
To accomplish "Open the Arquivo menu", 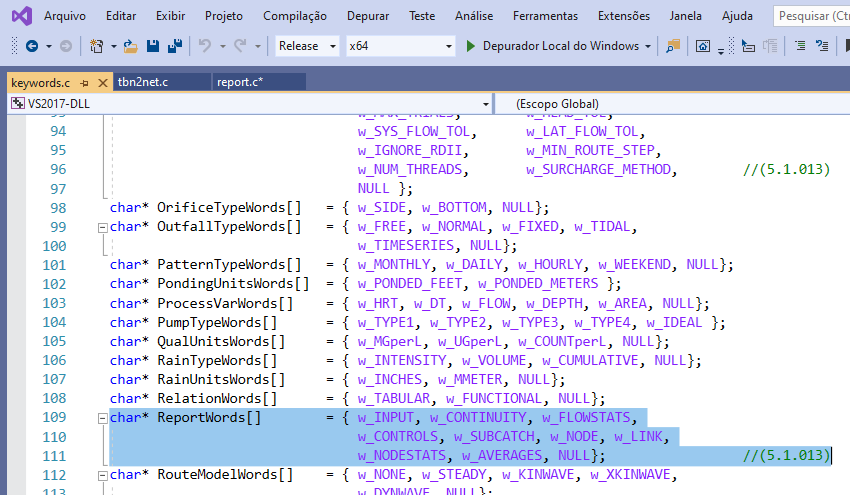I will tap(65, 16).
